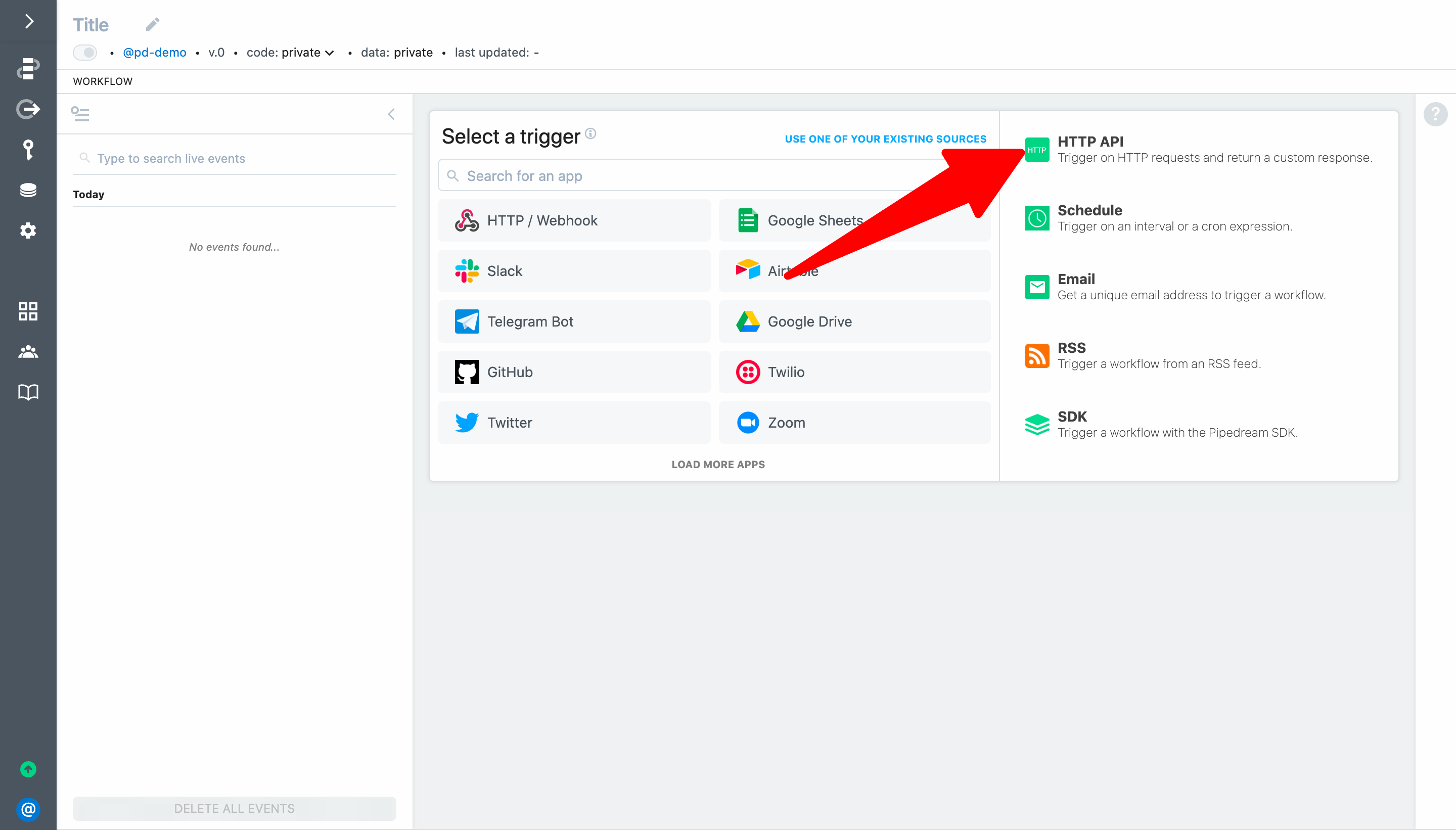
Task: Click the pencil icon to edit the title
Action: pyautogui.click(x=152, y=24)
